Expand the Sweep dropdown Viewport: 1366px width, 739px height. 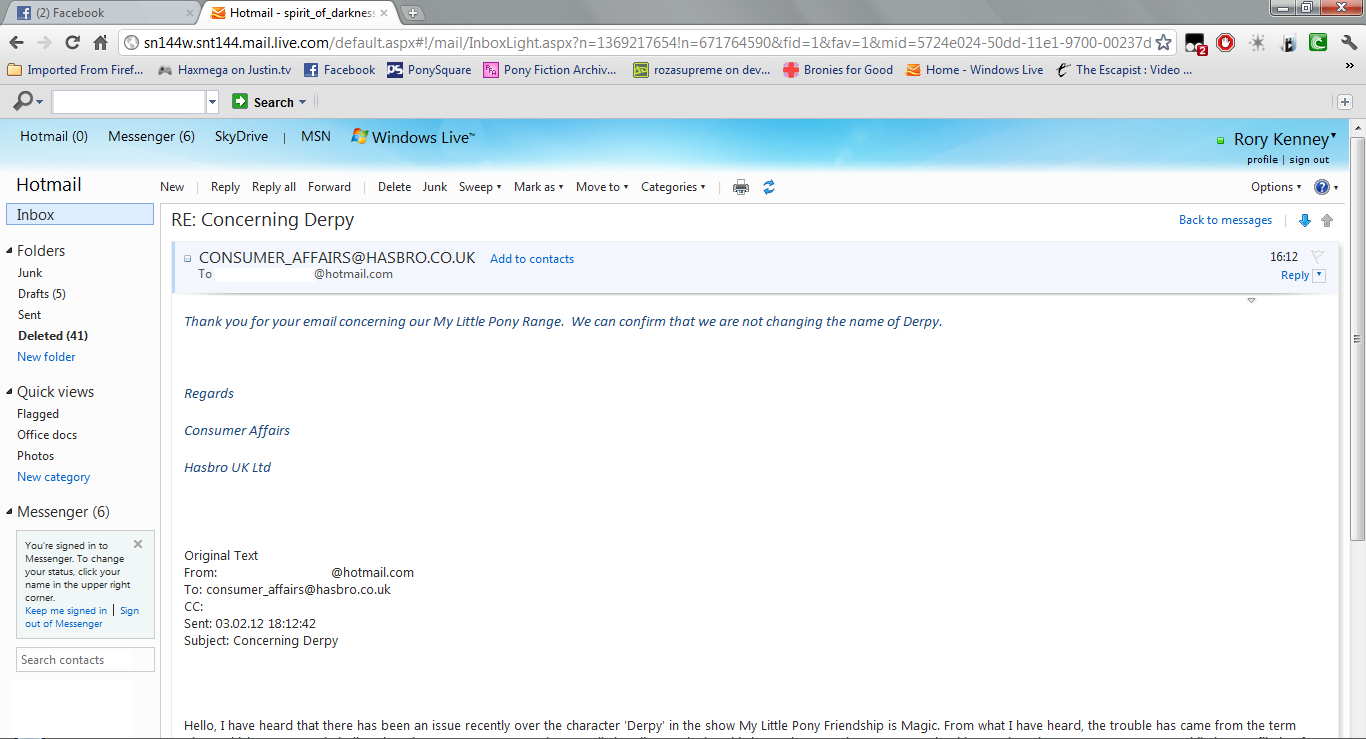(480, 187)
